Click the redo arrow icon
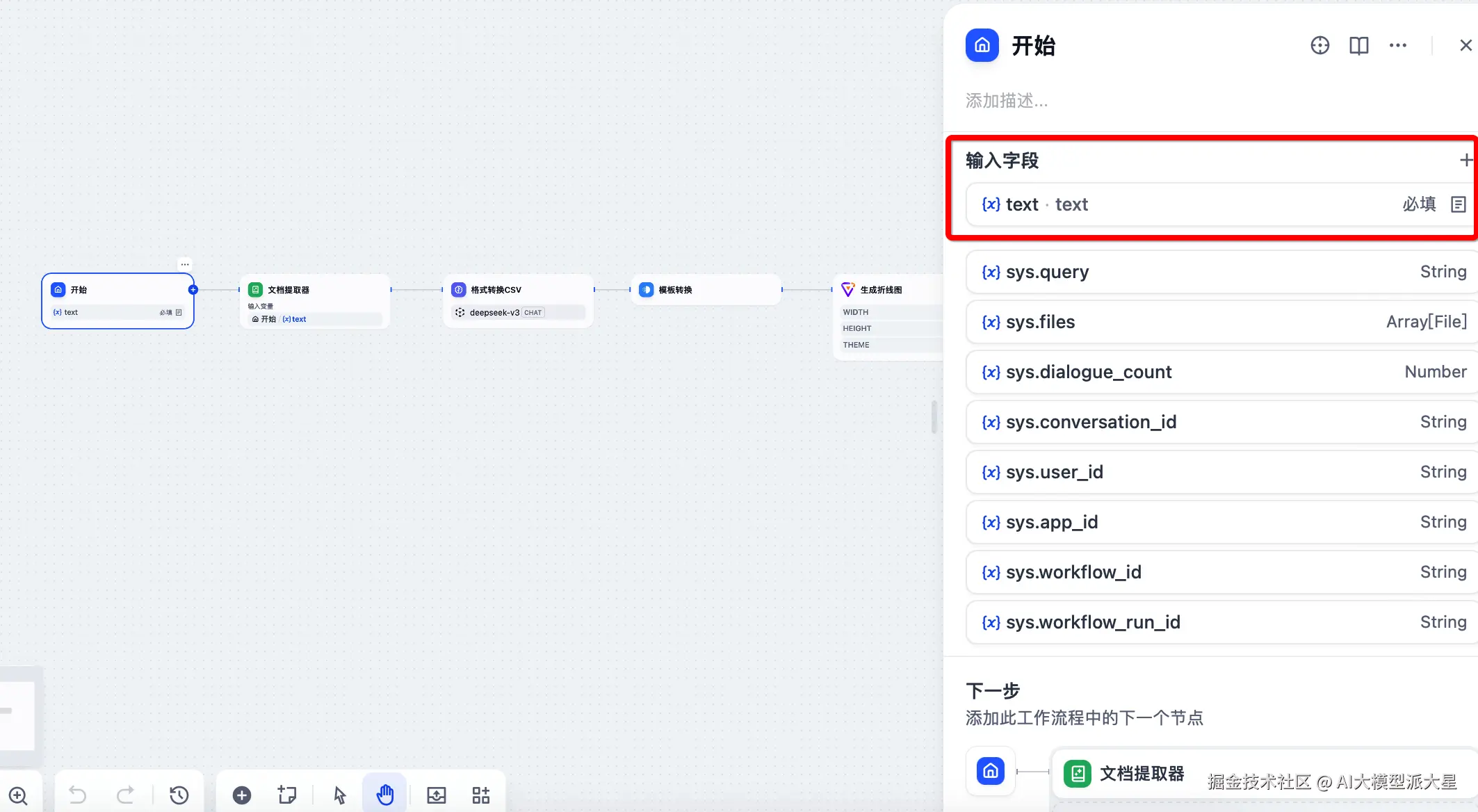 [x=126, y=795]
